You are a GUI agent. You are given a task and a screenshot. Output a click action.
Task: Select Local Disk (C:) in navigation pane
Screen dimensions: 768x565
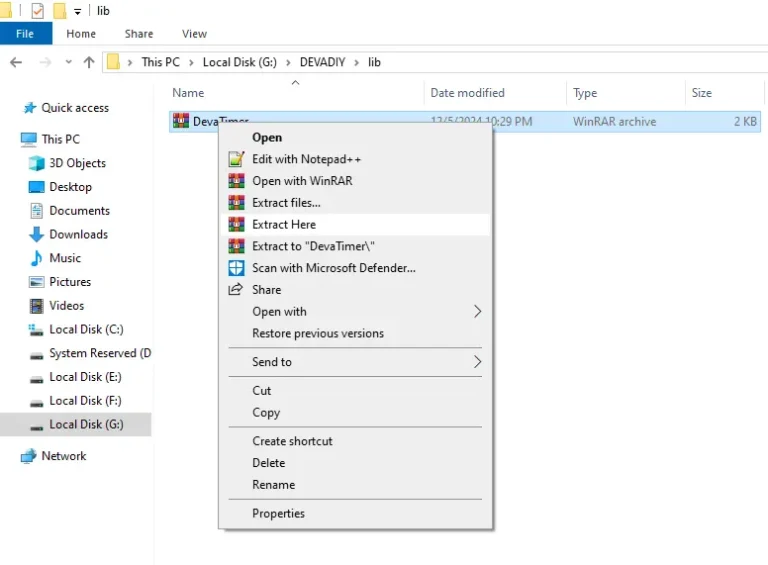point(86,329)
